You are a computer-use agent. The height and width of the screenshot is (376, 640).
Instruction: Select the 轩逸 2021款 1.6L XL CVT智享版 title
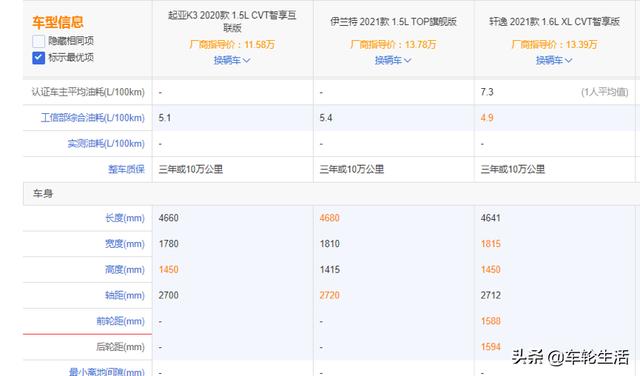tap(554, 22)
